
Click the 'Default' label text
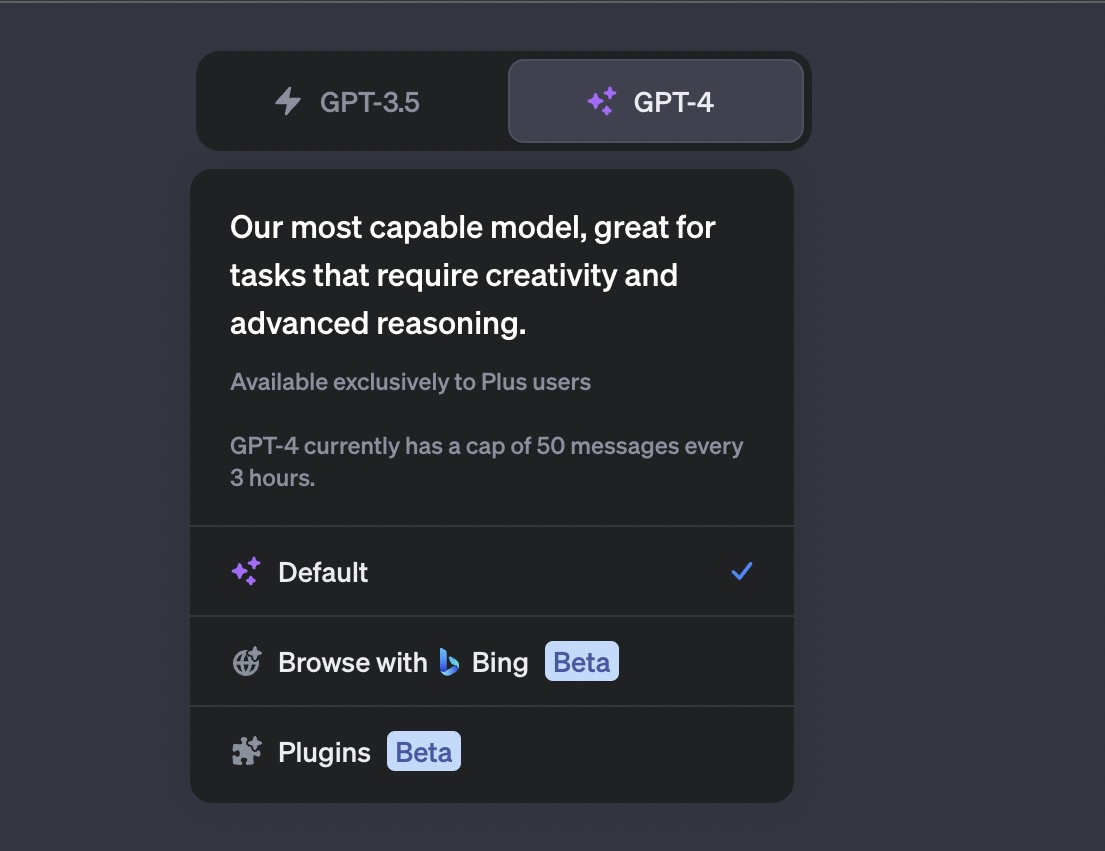323,572
